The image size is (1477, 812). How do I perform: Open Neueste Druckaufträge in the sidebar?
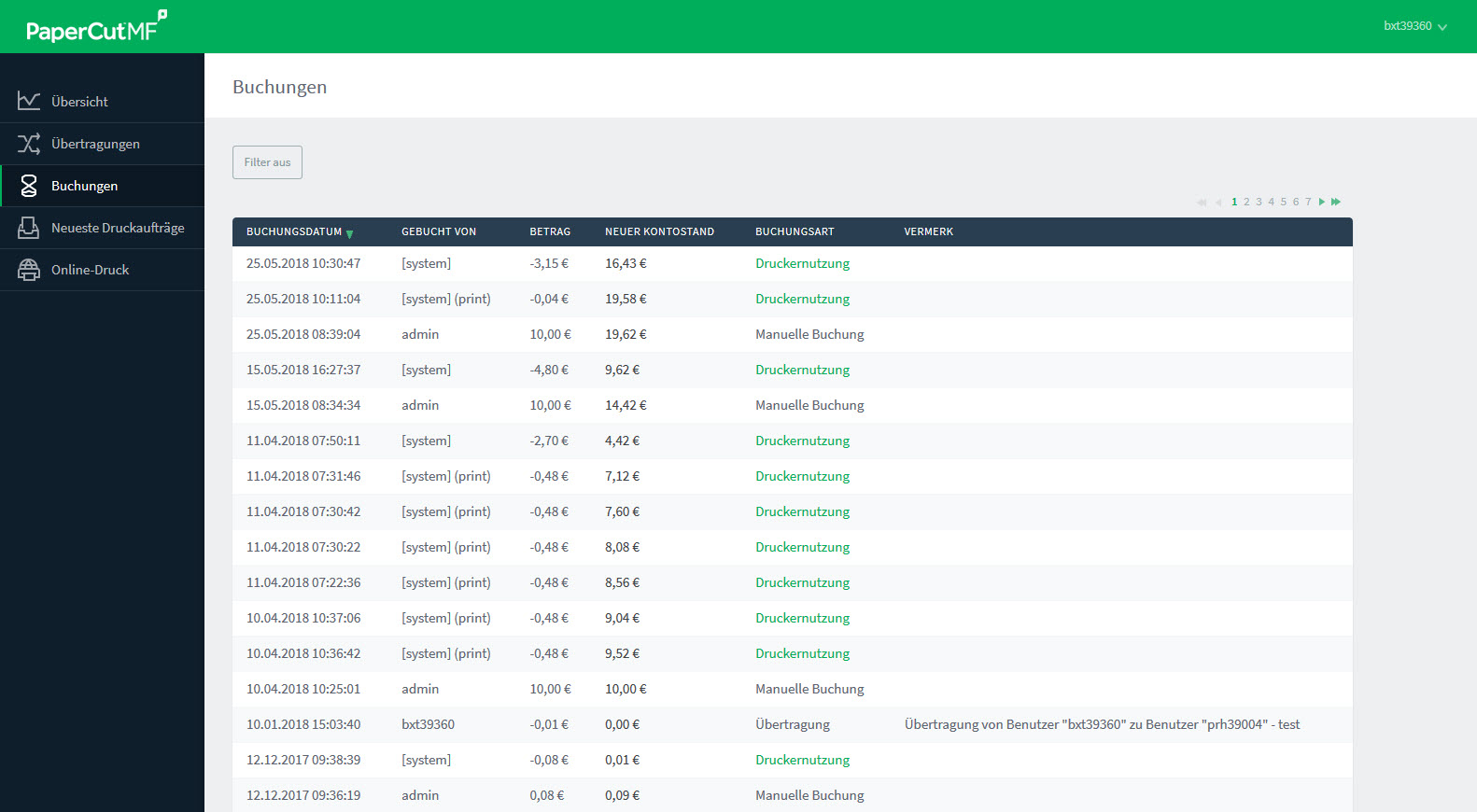118,228
